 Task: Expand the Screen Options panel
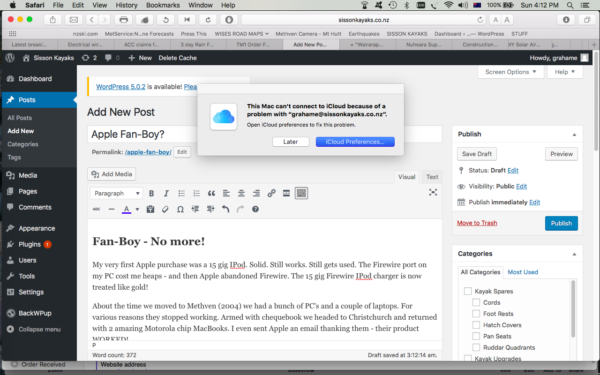point(510,72)
